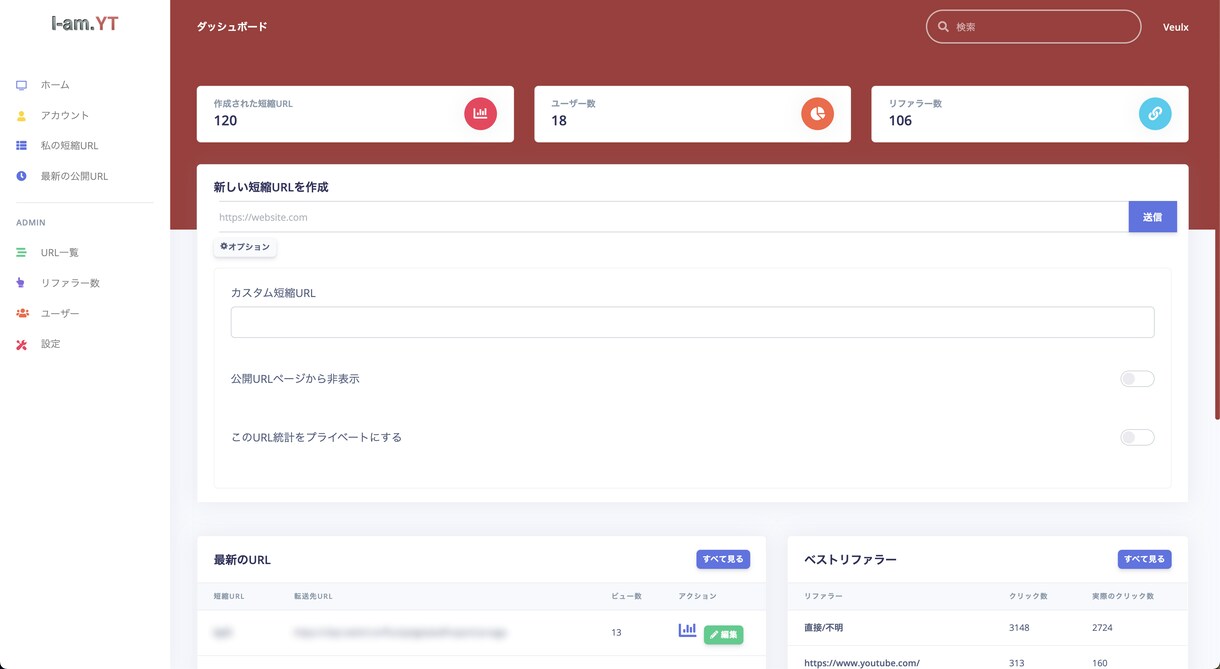The width and height of the screenshot is (1220, 669).
Task: Click the 作成された短縮URL count 120
Action: point(225,121)
